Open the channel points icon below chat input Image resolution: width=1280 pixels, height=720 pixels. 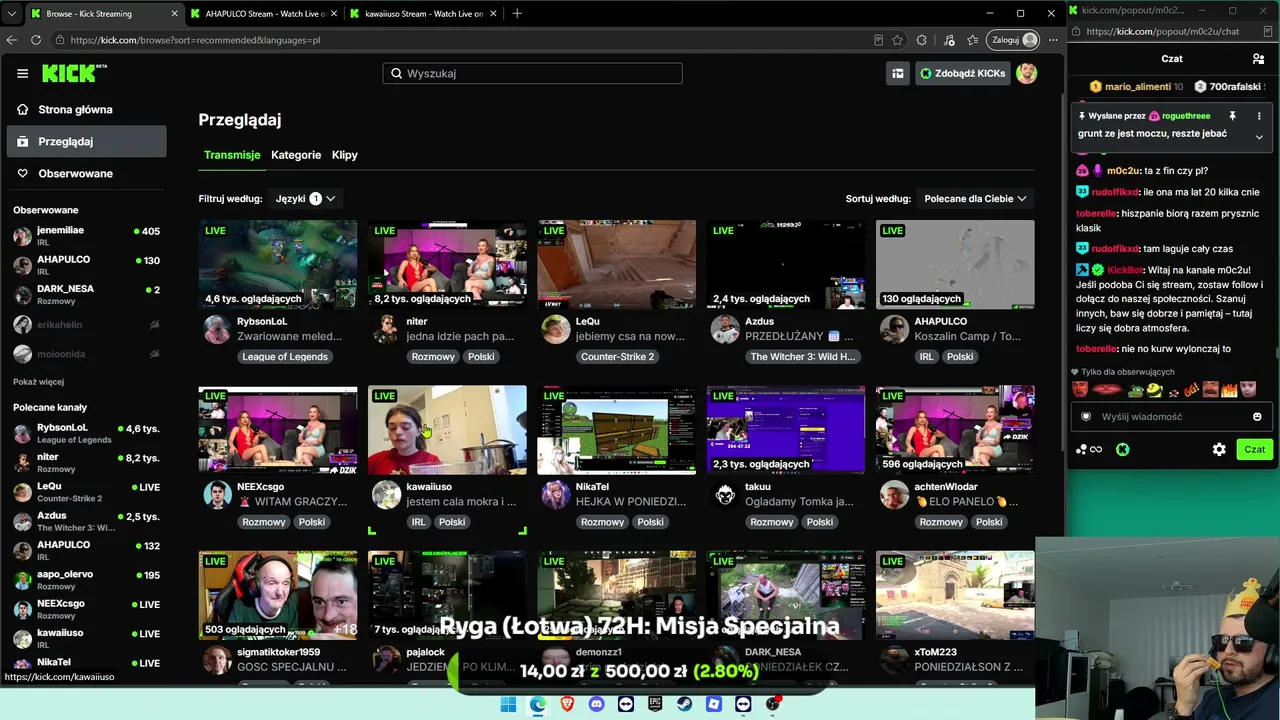(x=1088, y=450)
